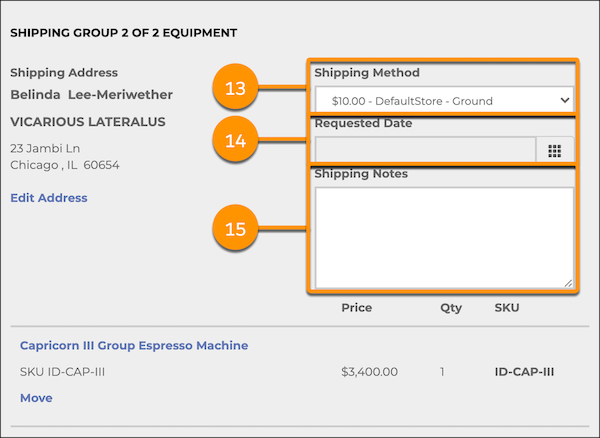
Task: Click the SKU column header
Action: (507, 308)
